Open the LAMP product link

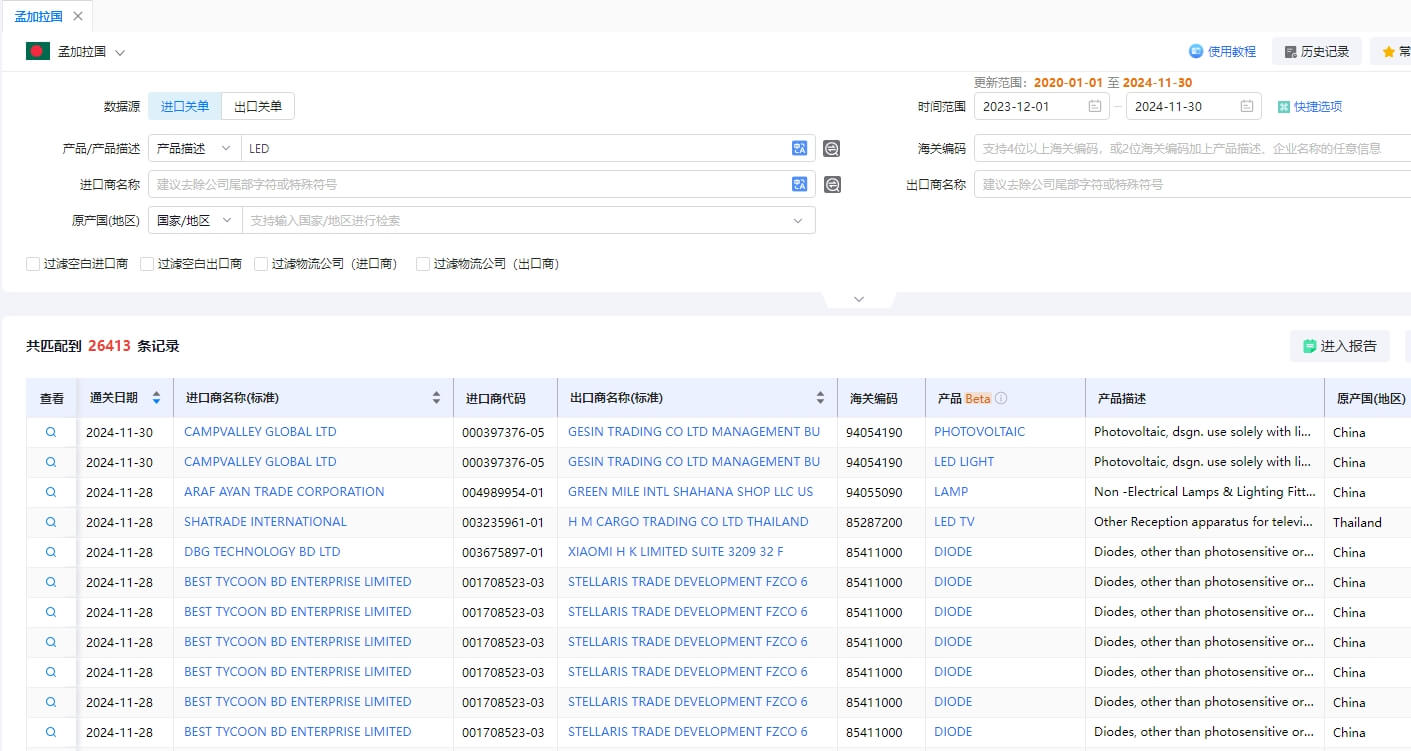[951, 491]
